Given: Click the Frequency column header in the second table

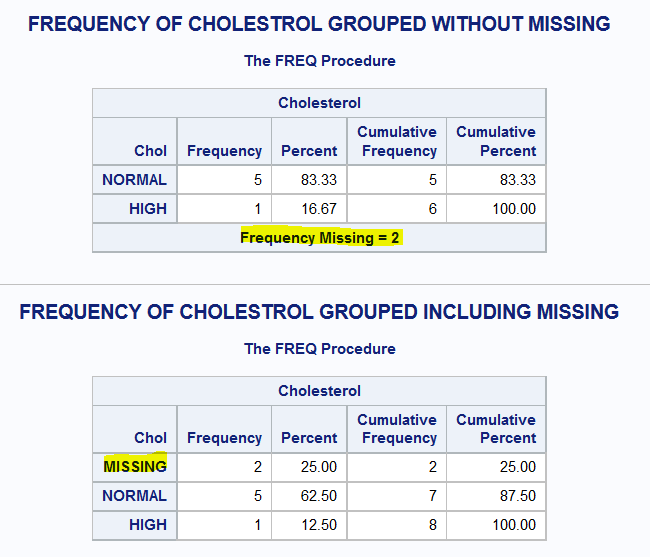Looking at the screenshot, I should [224, 438].
